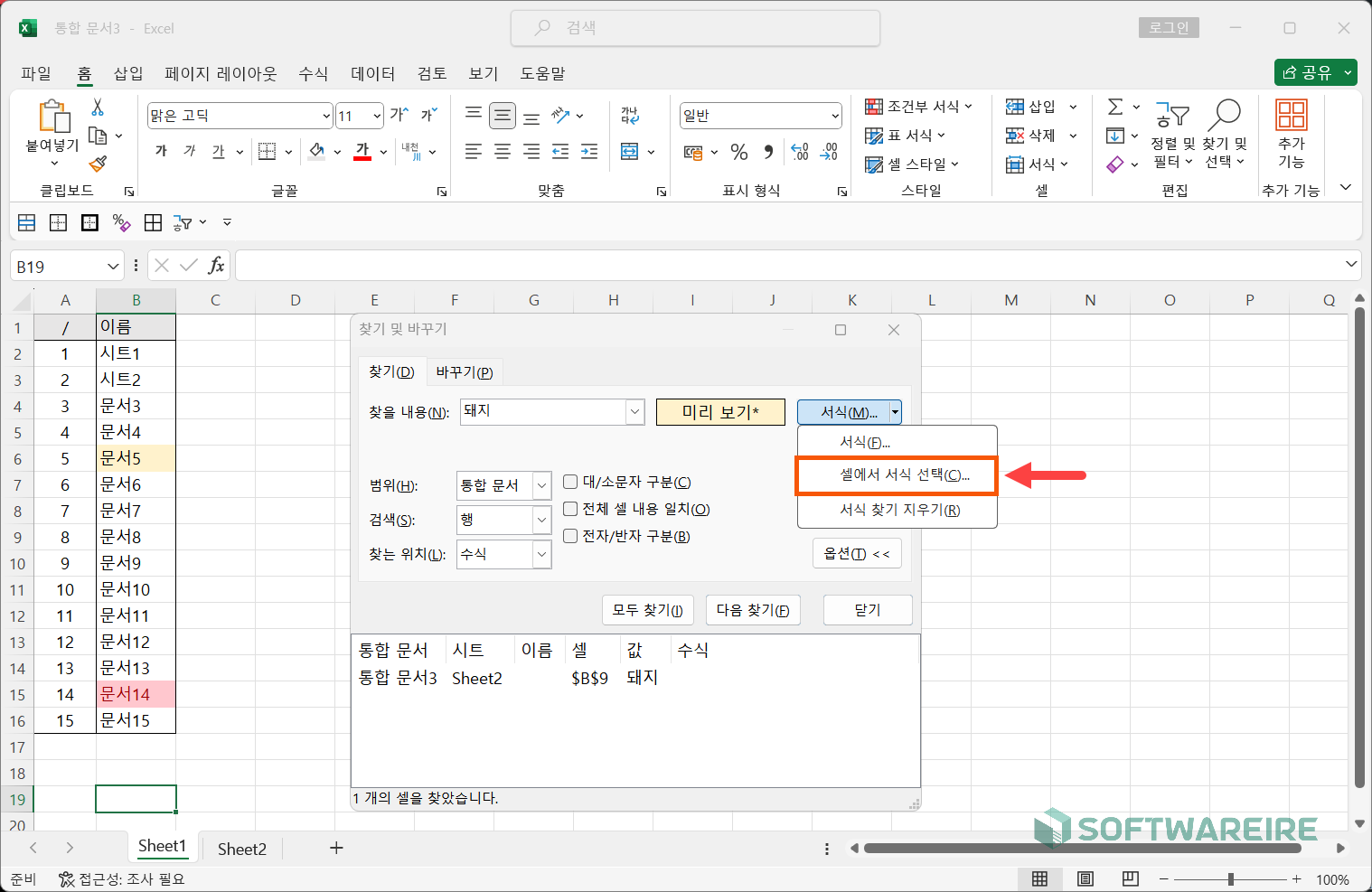Click the search result row $B$9
Viewport: 1372px width, 892px height.
tap(635, 678)
